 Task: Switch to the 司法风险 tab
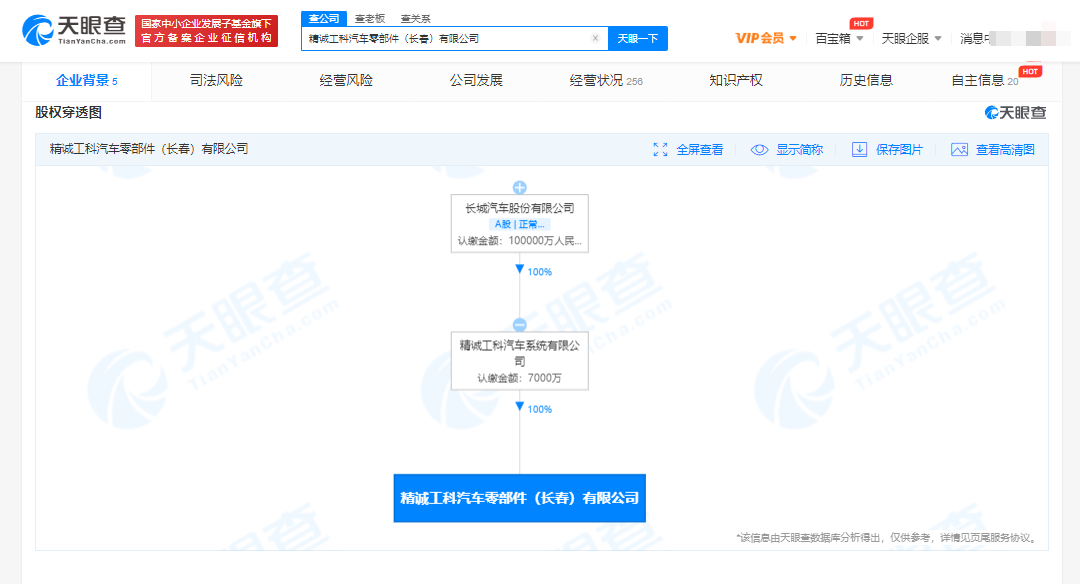pyautogui.click(x=216, y=80)
